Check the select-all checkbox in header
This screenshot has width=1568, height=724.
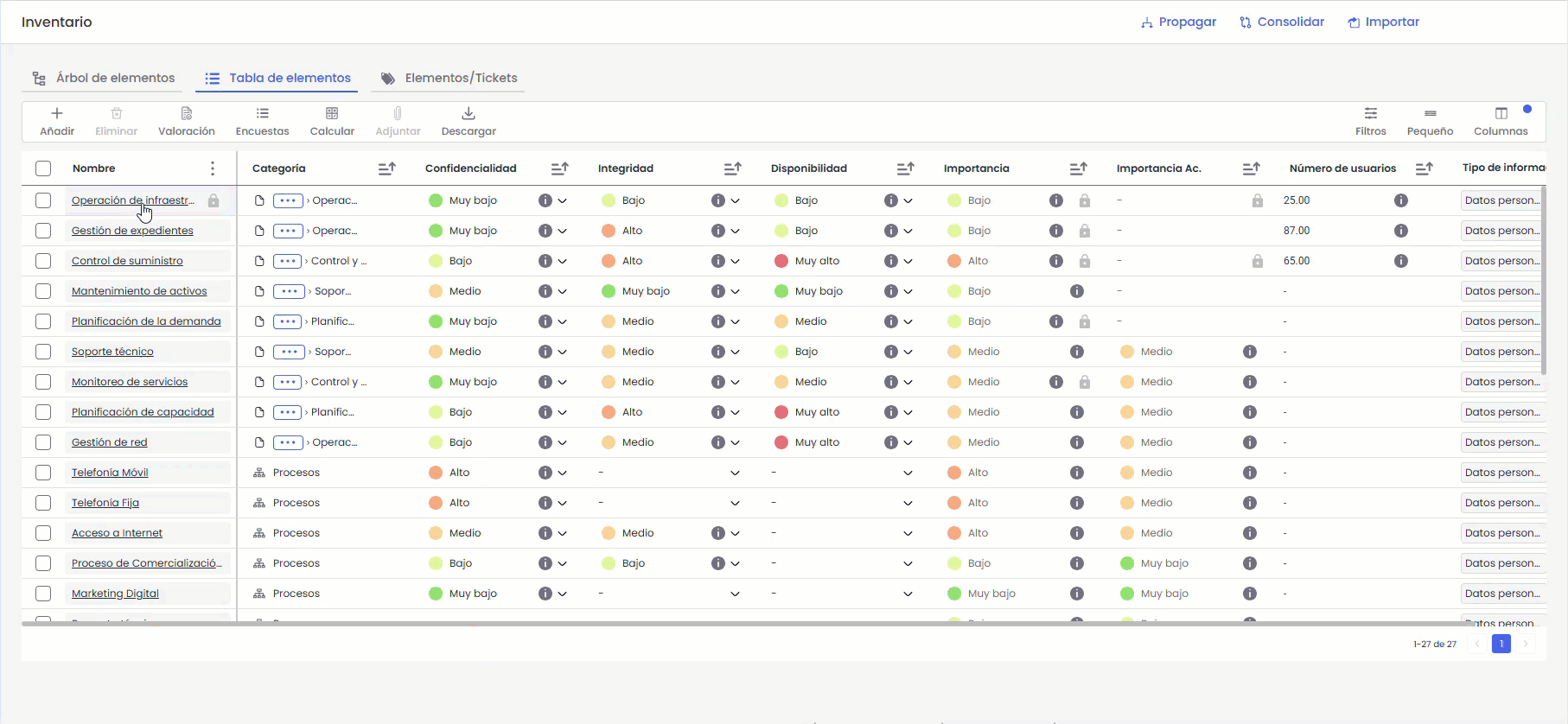(x=43, y=168)
